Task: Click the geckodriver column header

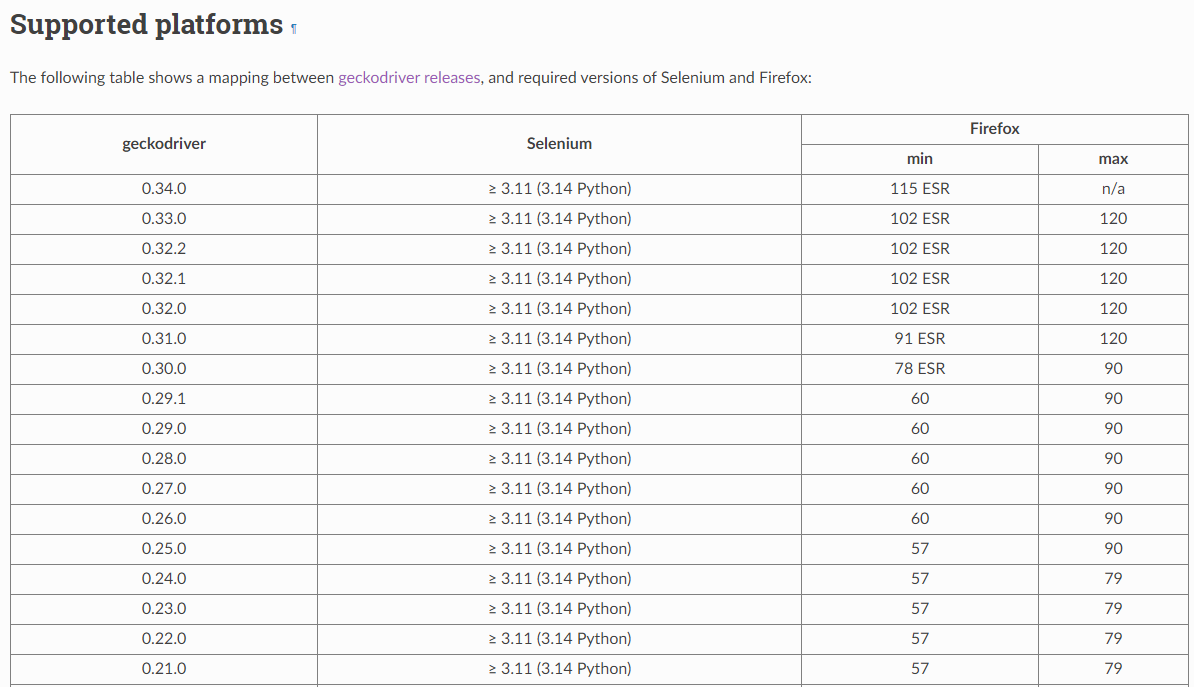Action: coord(164,144)
